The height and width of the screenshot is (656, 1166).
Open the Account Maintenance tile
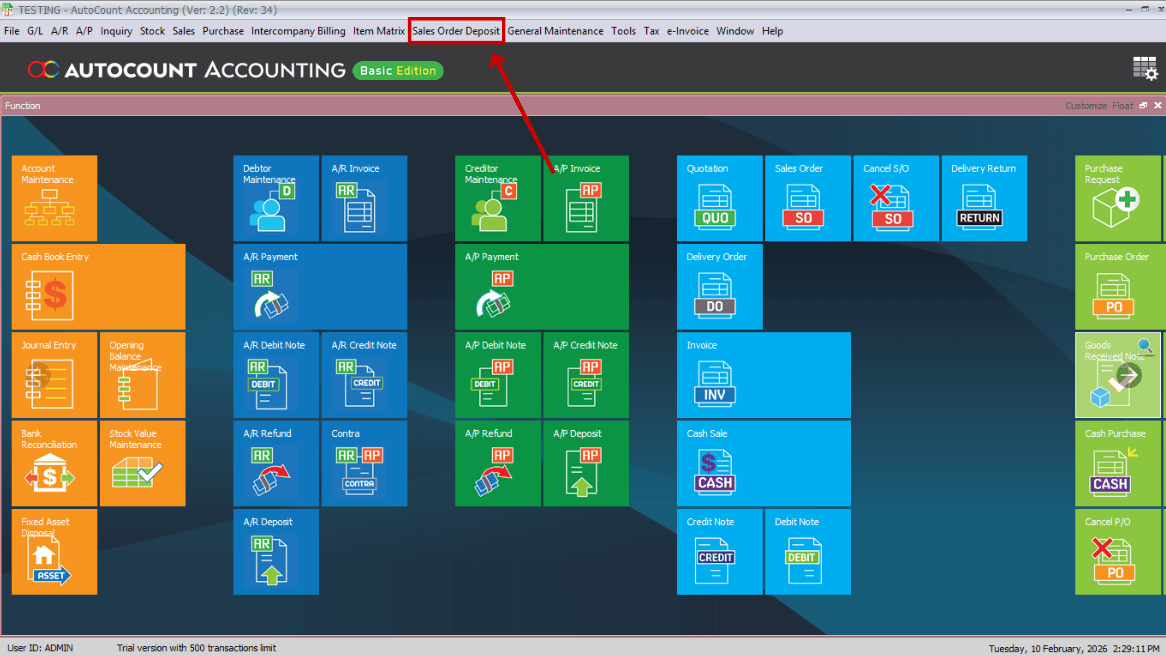tap(54, 198)
